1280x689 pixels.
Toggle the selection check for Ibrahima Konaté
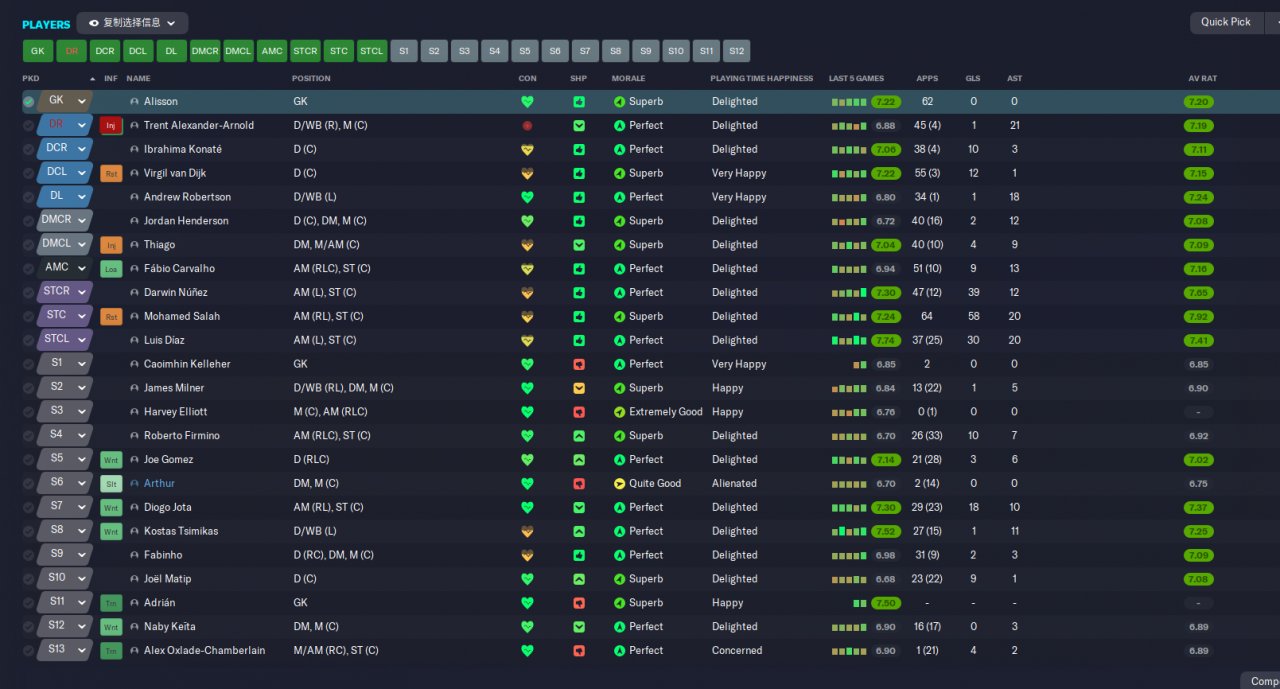pyautogui.click(x=28, y=150)
